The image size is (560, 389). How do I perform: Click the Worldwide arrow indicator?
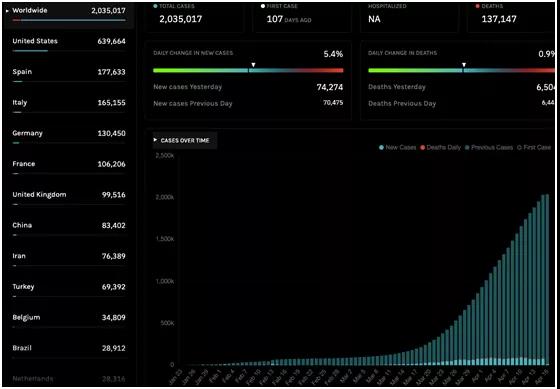pos(8,11)
